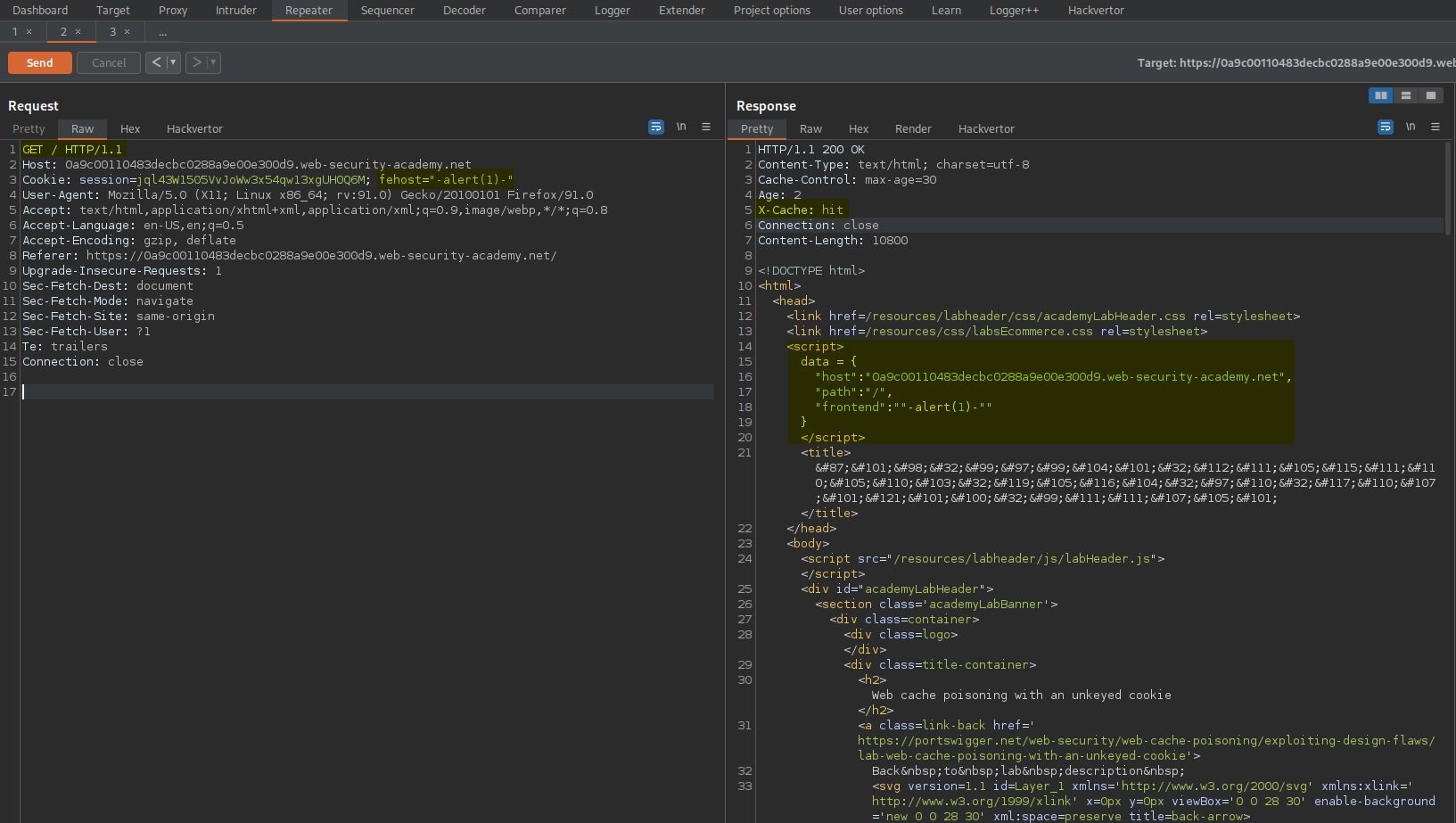Viewport: 1456px width, 823px height.
Task: Go to next request with forward arrow
Action: tap(197, 62)
